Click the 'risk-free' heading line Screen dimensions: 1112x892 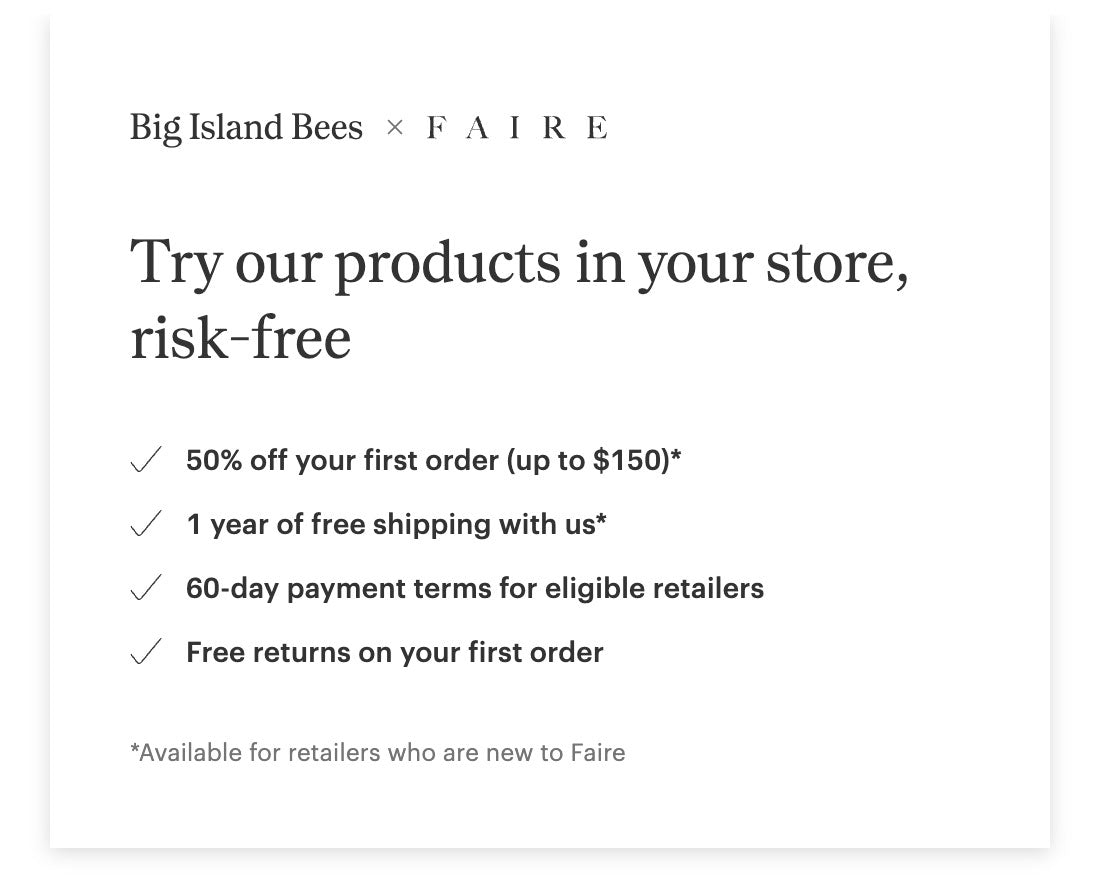(240, 338)
